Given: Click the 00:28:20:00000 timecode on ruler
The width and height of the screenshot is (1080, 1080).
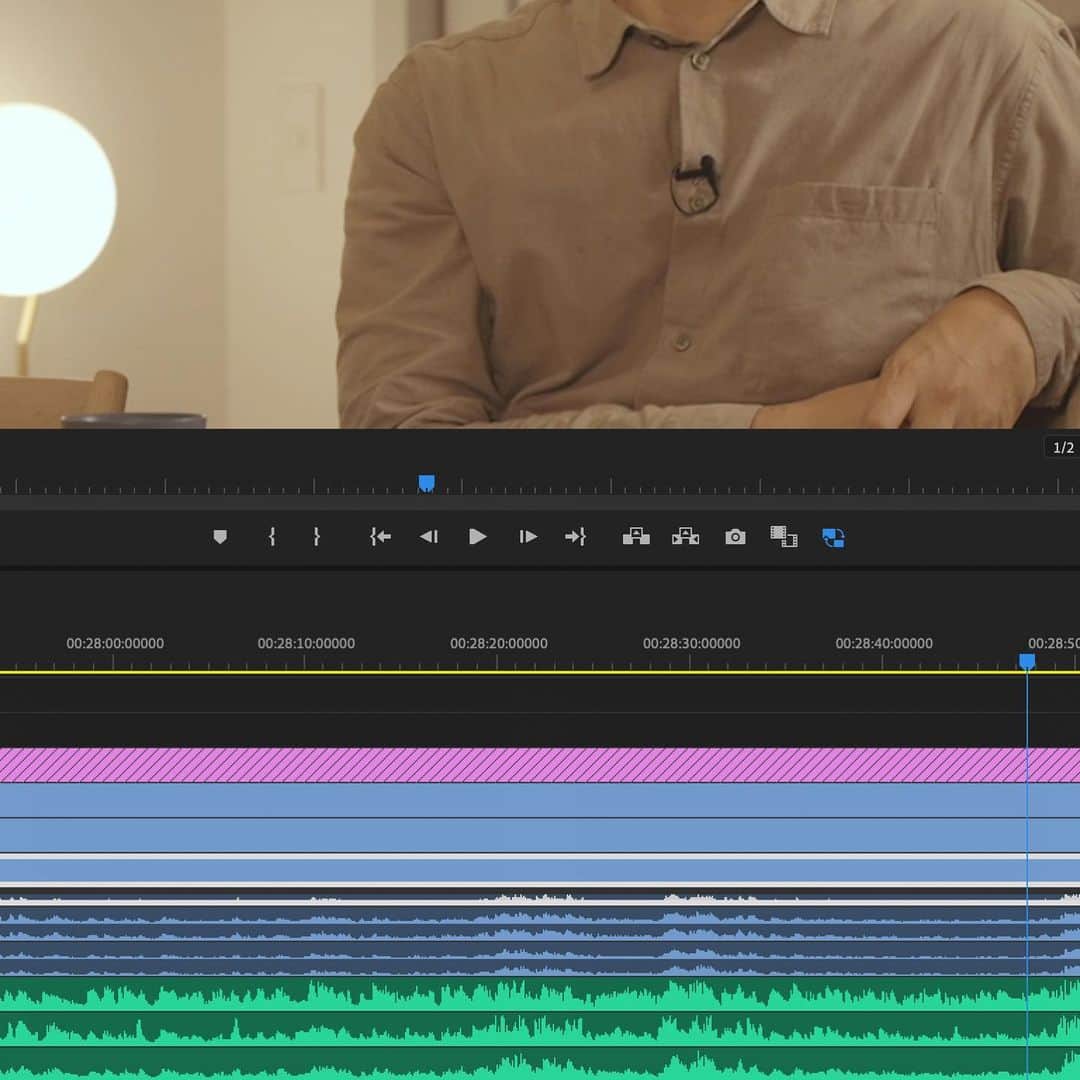Looking at the screenshot, I should [499, 643].
